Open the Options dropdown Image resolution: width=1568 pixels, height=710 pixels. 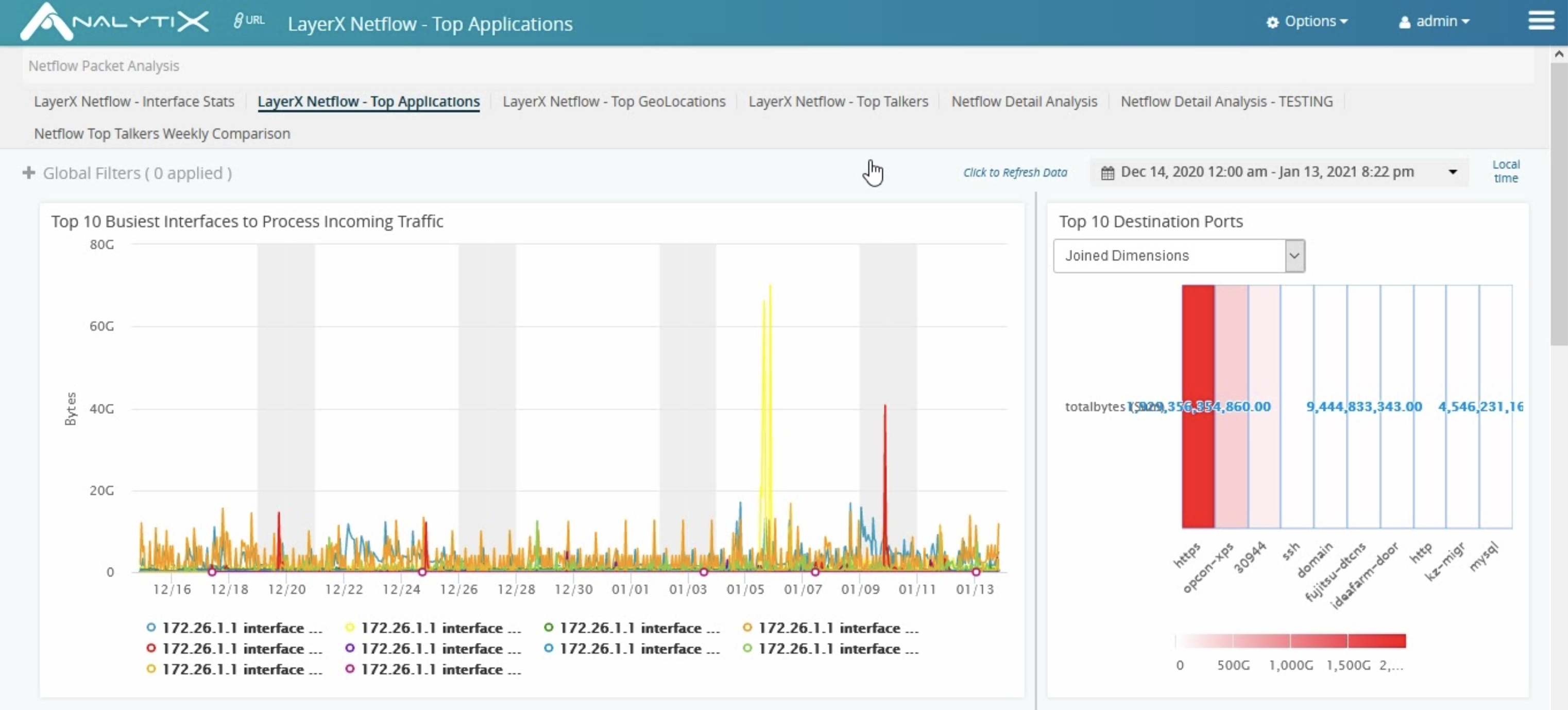(x=1309, y=21)
